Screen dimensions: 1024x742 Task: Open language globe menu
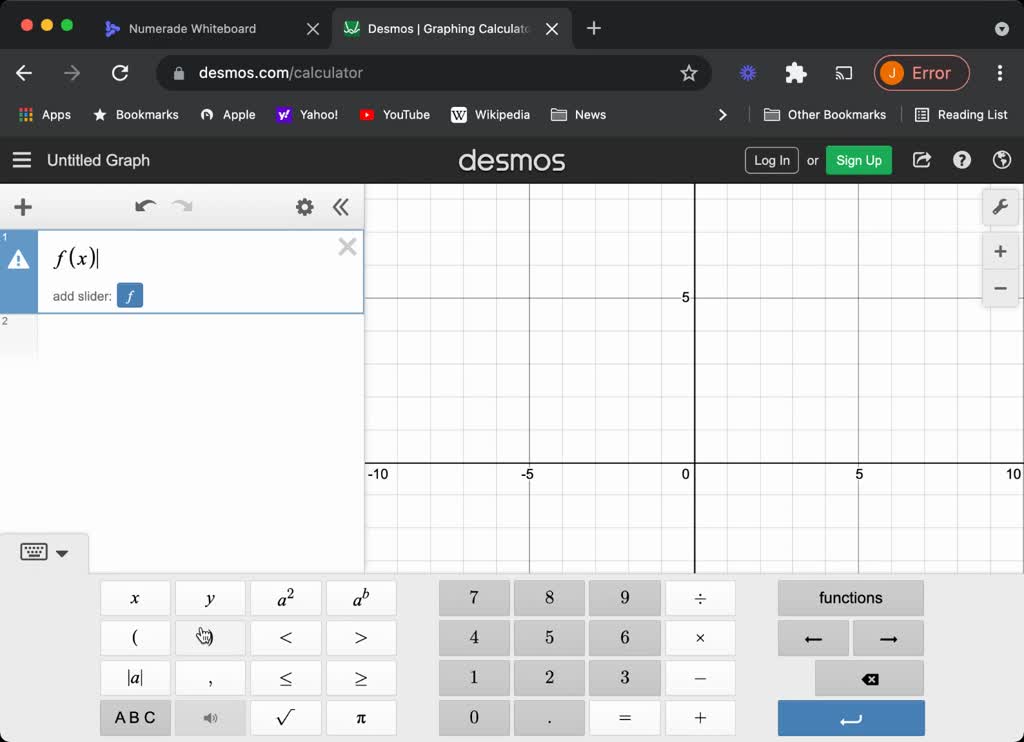point(1002,160)
